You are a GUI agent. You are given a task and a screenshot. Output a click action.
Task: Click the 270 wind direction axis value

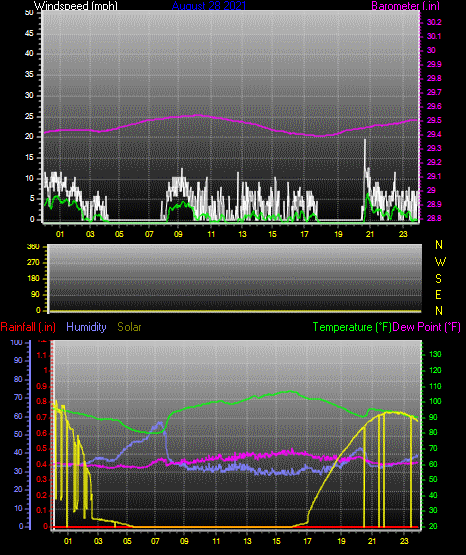(33, 263)
